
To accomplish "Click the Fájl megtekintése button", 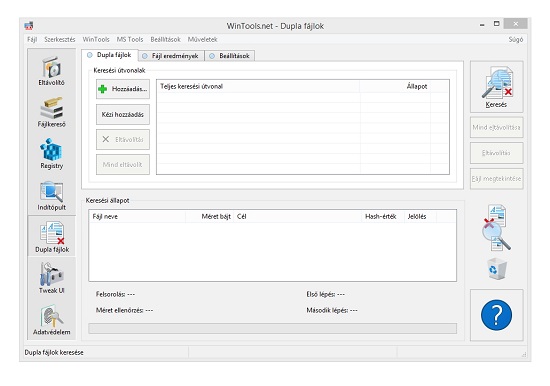I will pos(496,179).
